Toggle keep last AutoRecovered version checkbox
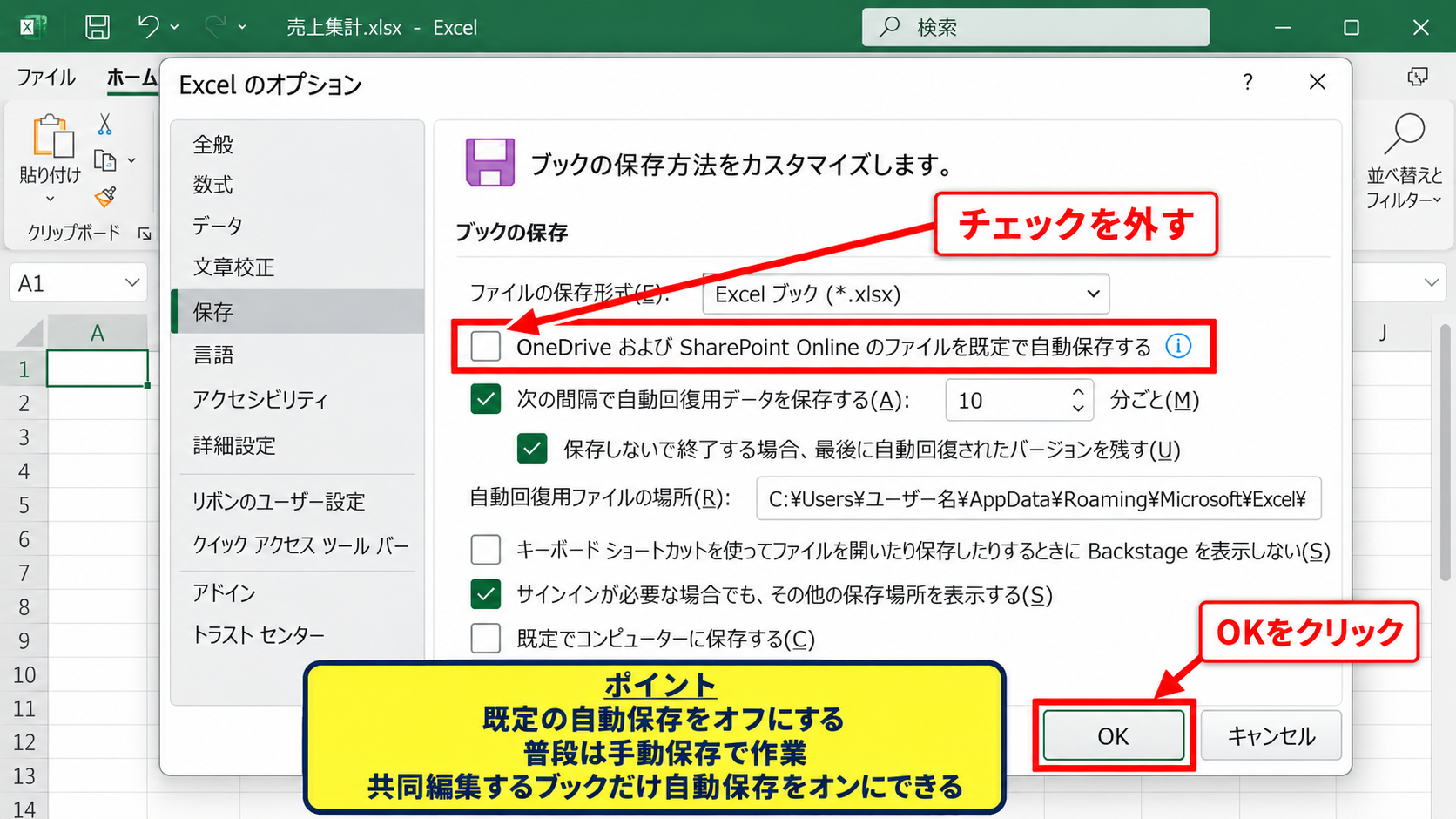This screenshot has width=1456, height=819. click(x=532, y=449)
